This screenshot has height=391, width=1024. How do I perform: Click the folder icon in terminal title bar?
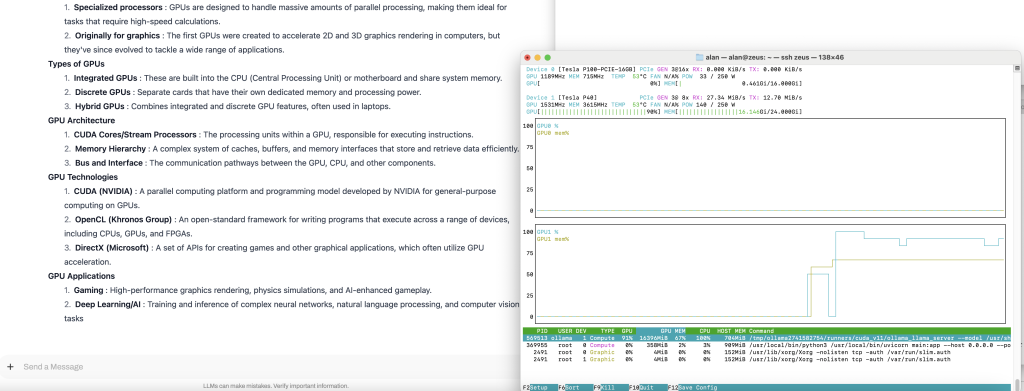tap(699, 57)
